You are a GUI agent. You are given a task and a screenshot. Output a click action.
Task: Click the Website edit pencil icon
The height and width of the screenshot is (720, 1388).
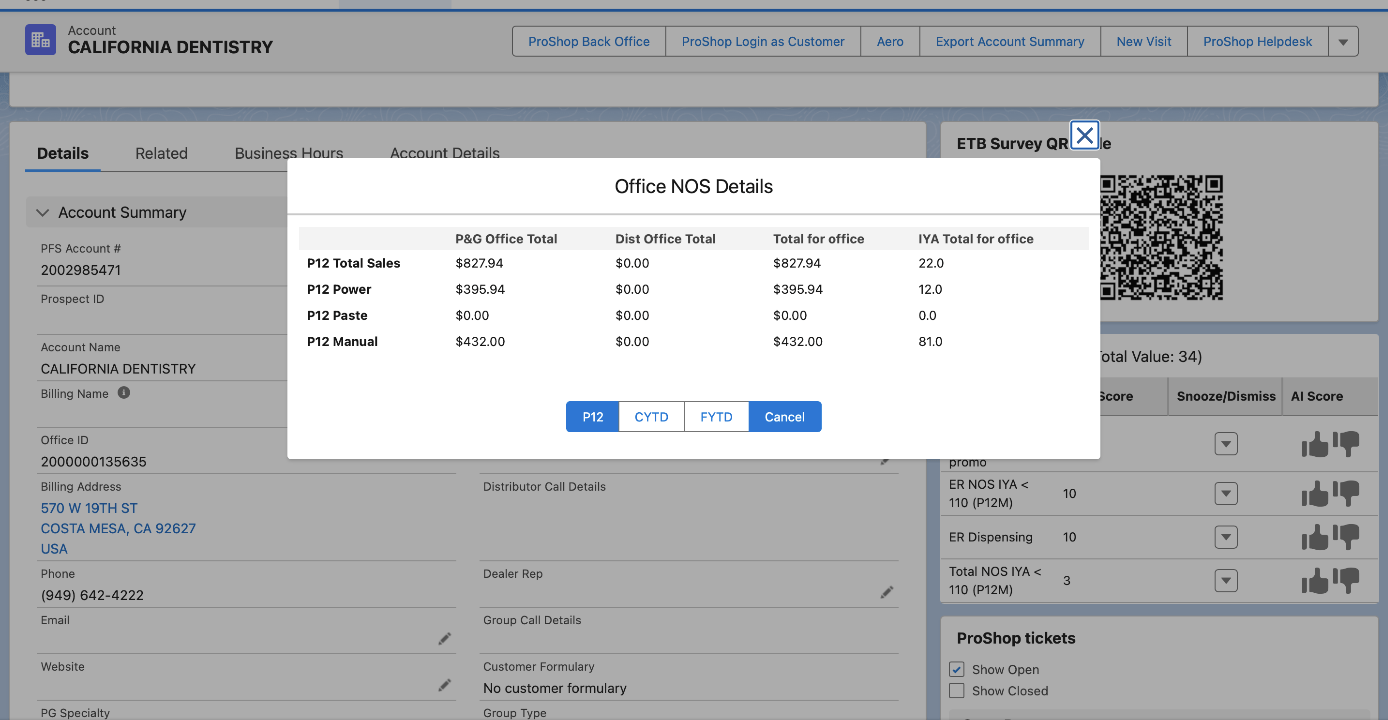point(445,685)
